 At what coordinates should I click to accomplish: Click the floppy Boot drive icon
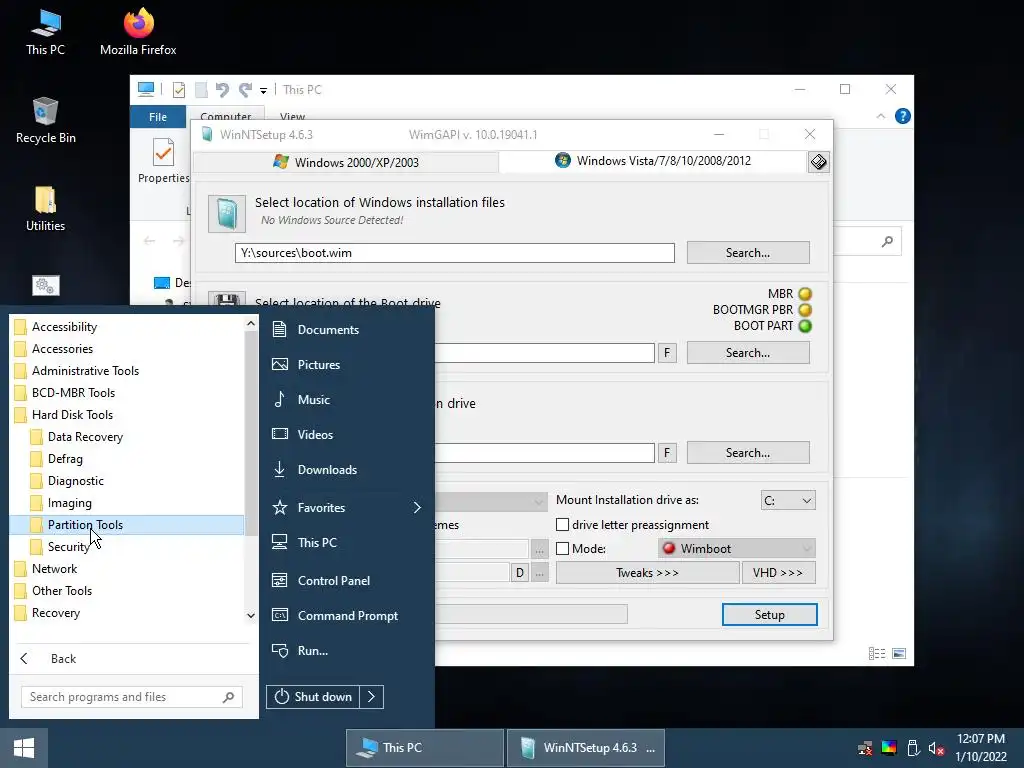tap(227, 299)
